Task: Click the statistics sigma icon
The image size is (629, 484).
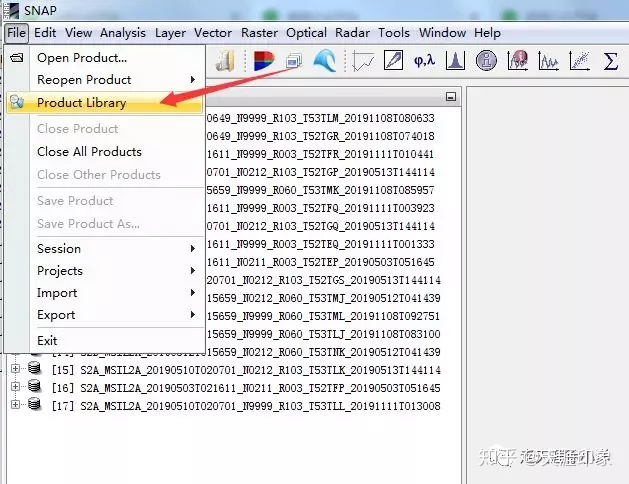Action: tap(611, 61)
